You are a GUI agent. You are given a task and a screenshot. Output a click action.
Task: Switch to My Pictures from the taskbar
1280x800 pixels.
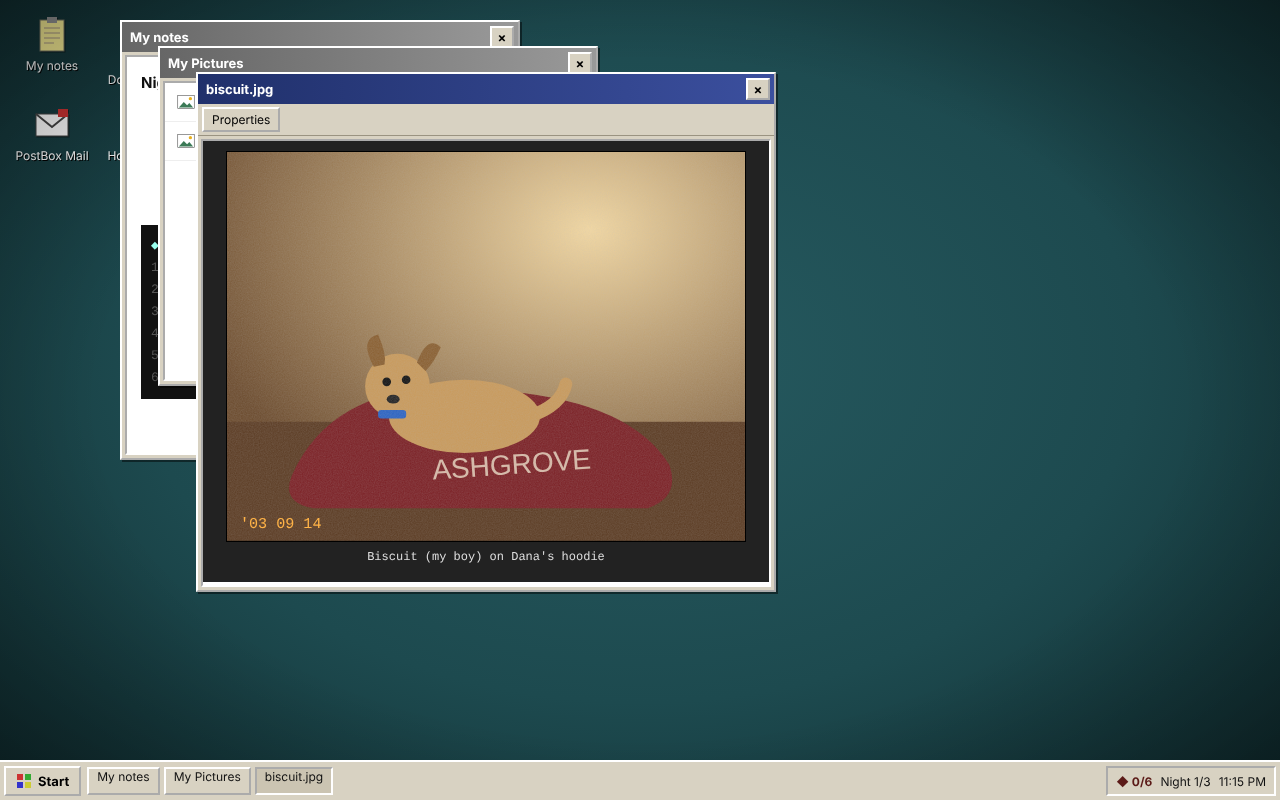207,780
